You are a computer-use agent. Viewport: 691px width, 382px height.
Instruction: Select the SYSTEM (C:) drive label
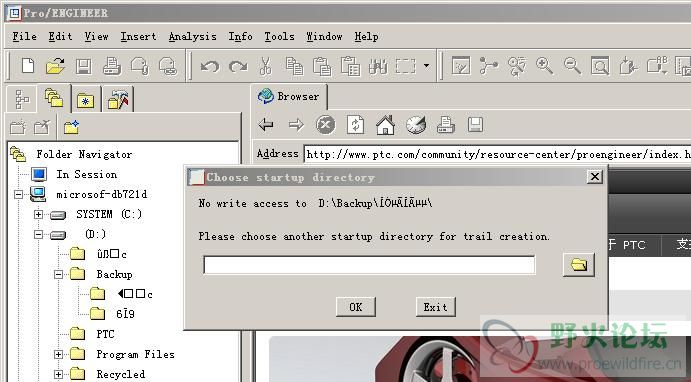point(109,215)
